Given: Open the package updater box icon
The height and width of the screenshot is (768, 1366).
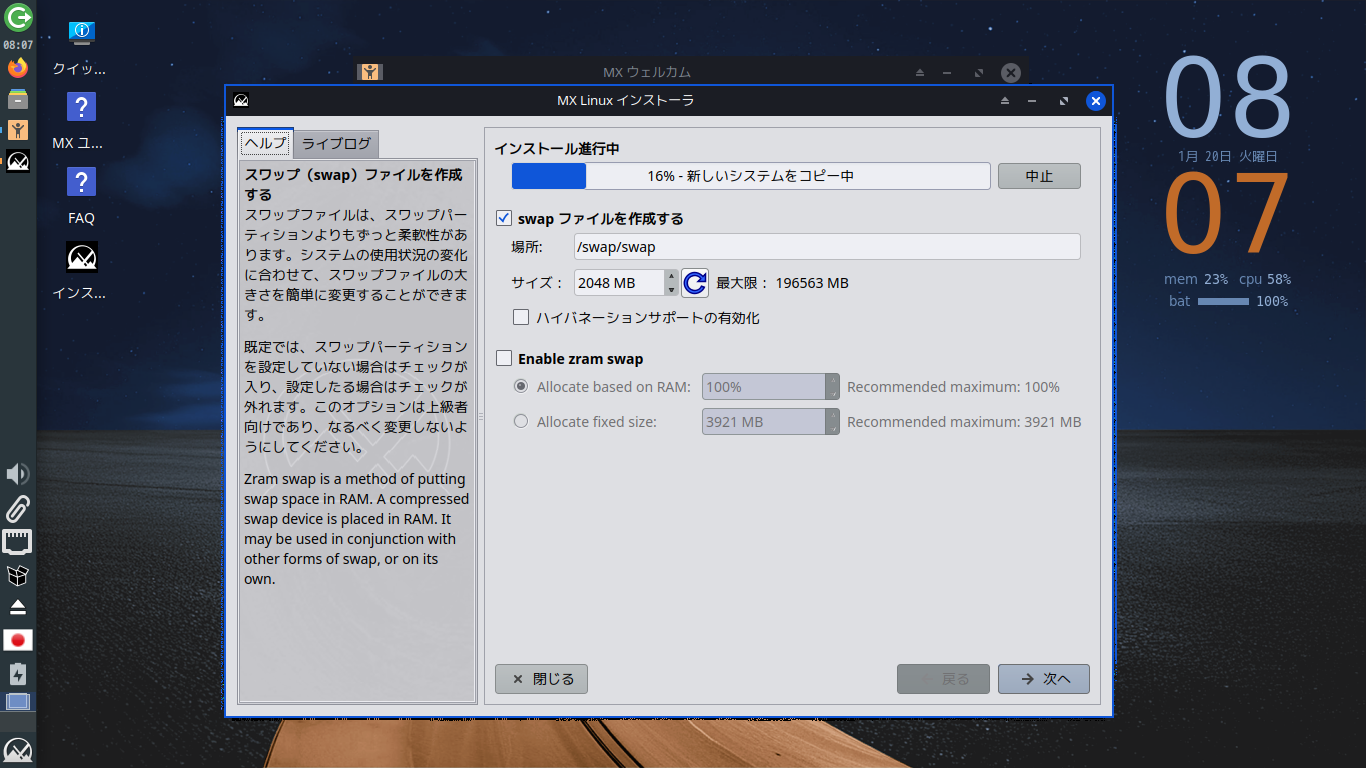Looking at the screenshot, I should [x=18, y=575].
